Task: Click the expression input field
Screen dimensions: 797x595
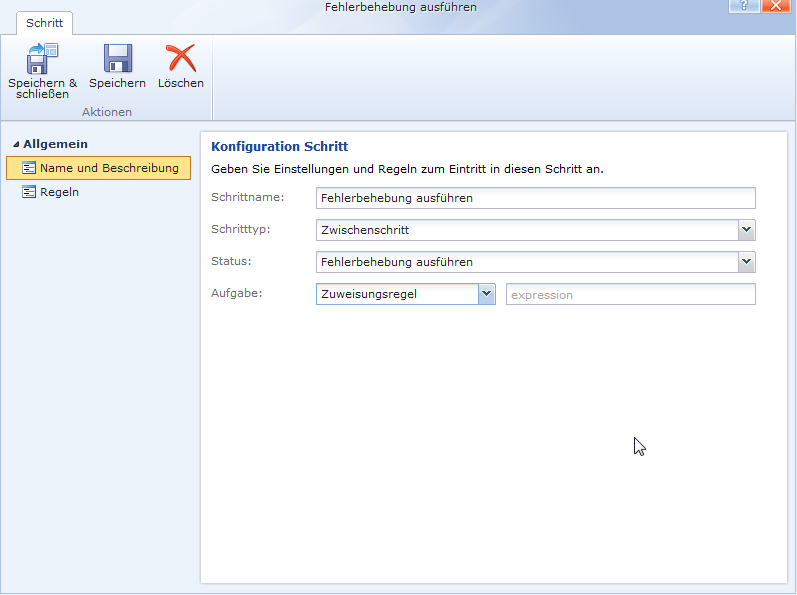Action: coord(631,295)
